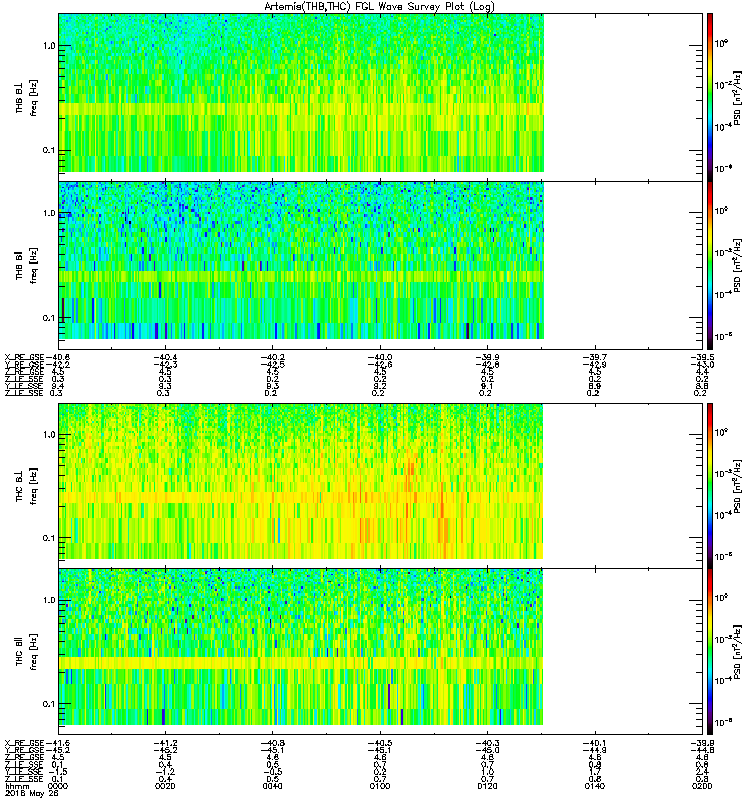Click the 0.1 tick label of THC B∥ panel

pos(49,704)
